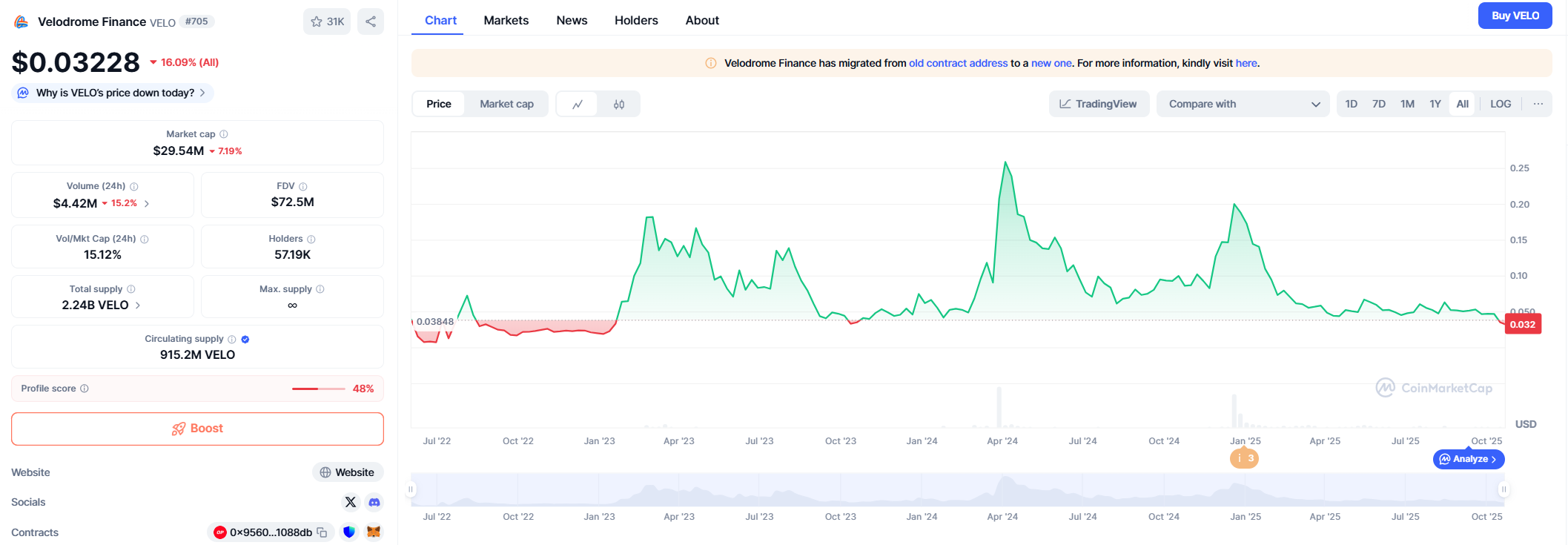Grab the left handle of range slider
The height and width of the screenshot is (545, 1568).
[411, 489]
